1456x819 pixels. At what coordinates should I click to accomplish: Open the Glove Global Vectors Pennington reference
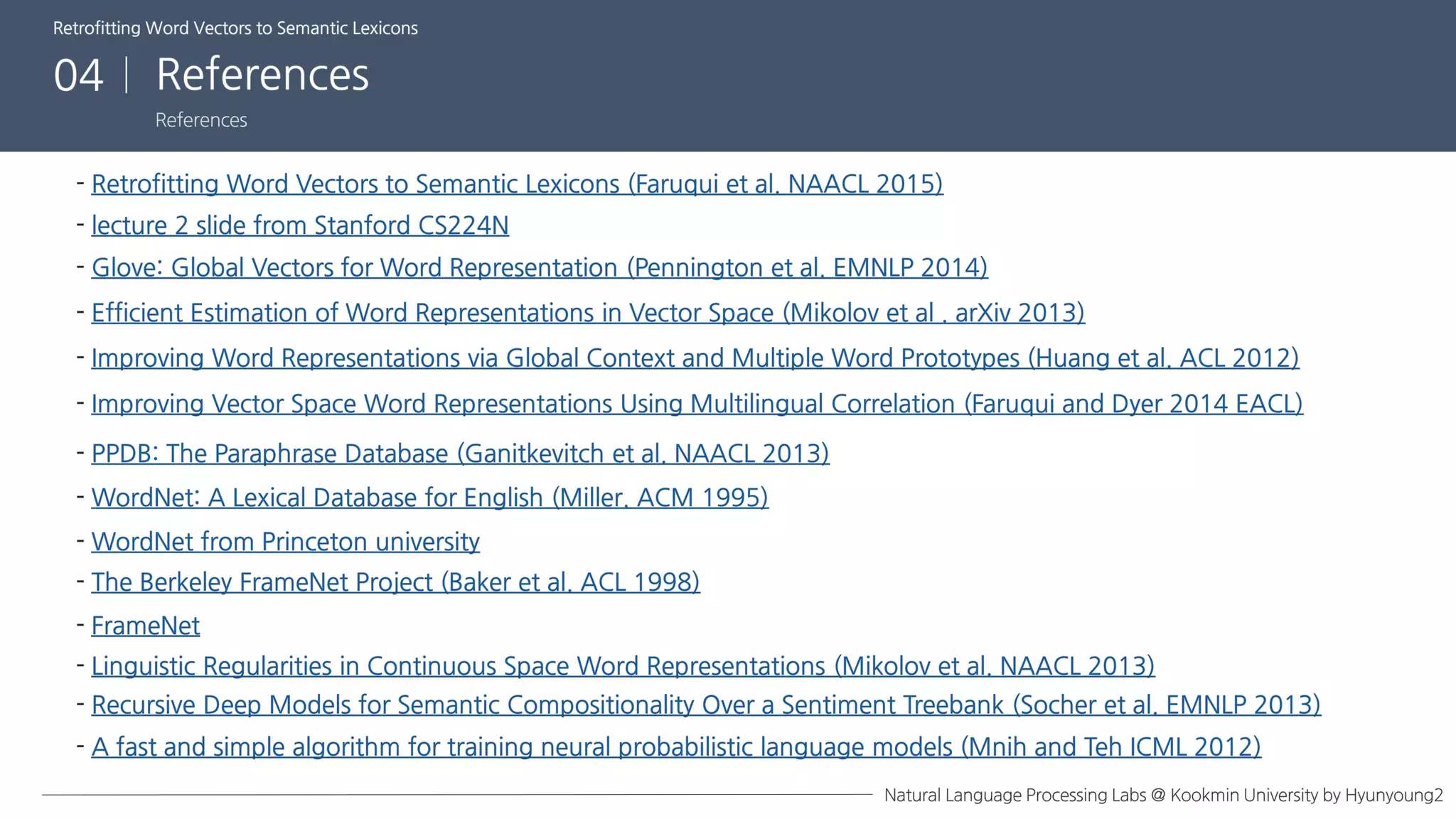pos(540,267)
